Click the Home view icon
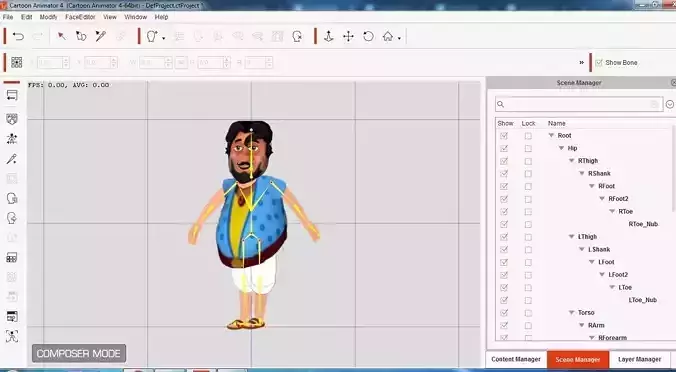The height and width of the screenshot is (372, 676). coord(388,36)
